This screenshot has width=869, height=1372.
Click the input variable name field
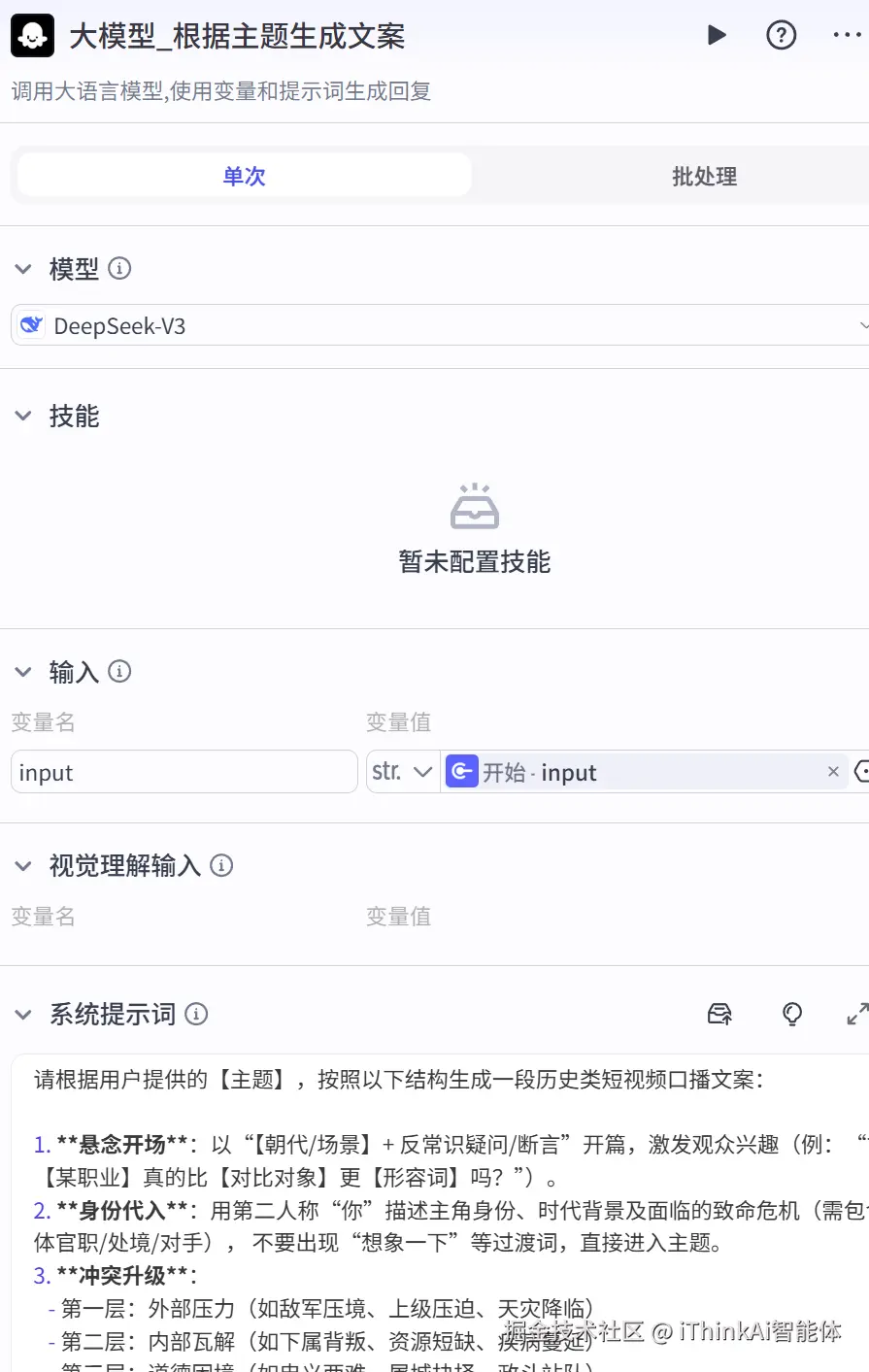pos(184,771)
